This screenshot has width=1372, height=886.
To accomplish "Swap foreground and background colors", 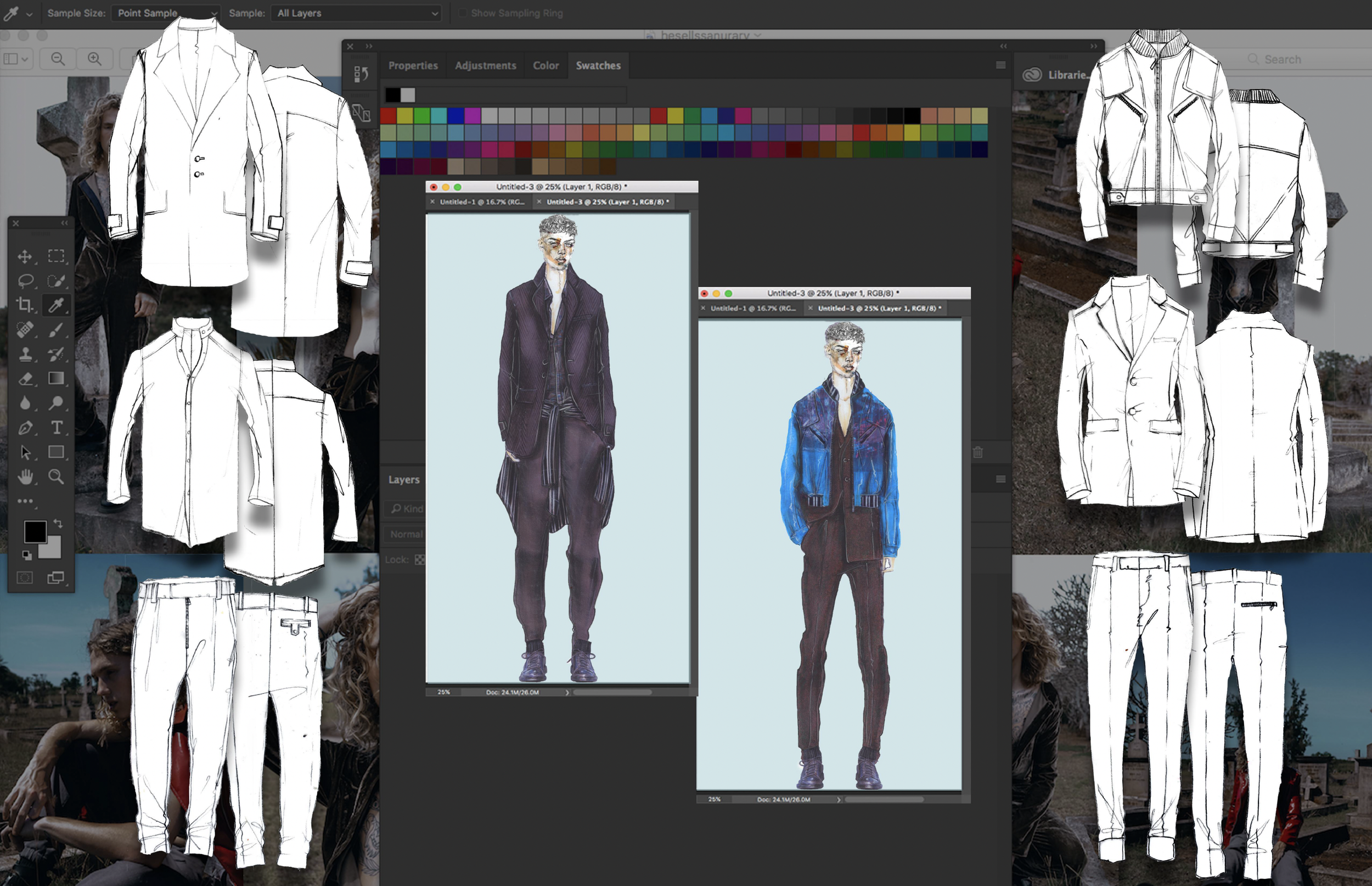I will tap(58, 523).
